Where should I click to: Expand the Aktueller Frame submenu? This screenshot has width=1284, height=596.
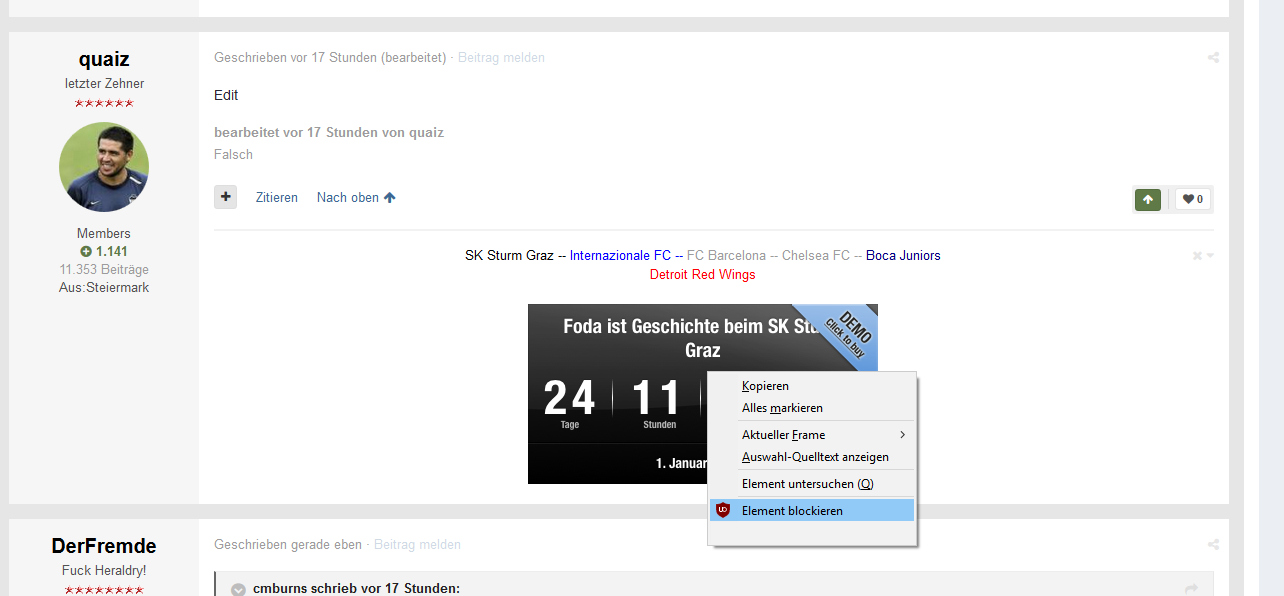(812, 435)
